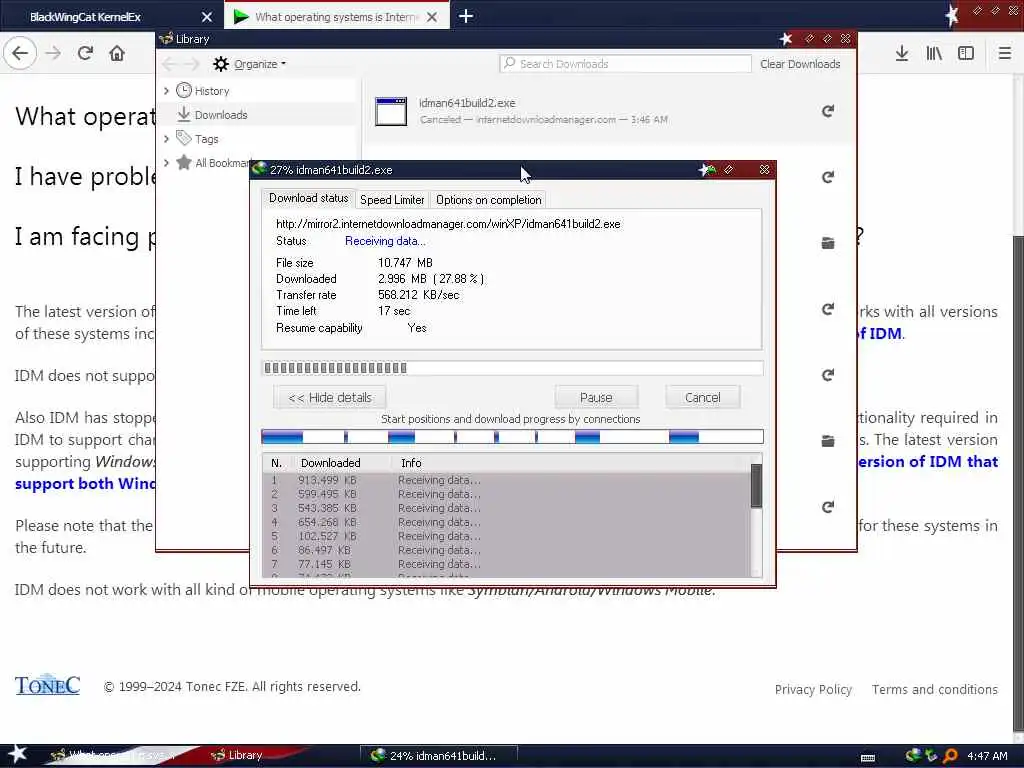The height and width of the screenshot is (768, 1024).
Task: Open containing folder icon on sixth download row
Action: pos(827,441)
